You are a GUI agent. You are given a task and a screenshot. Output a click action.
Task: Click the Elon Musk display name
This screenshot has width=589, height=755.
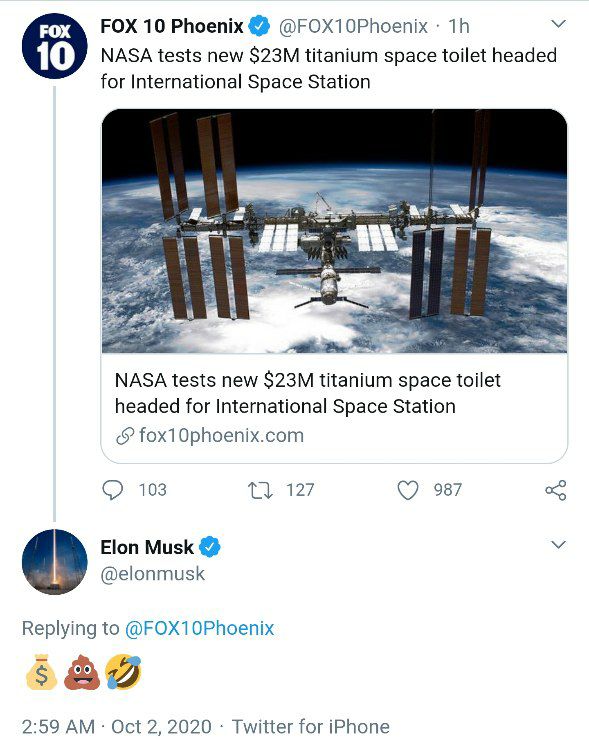[x=147, y=547]
